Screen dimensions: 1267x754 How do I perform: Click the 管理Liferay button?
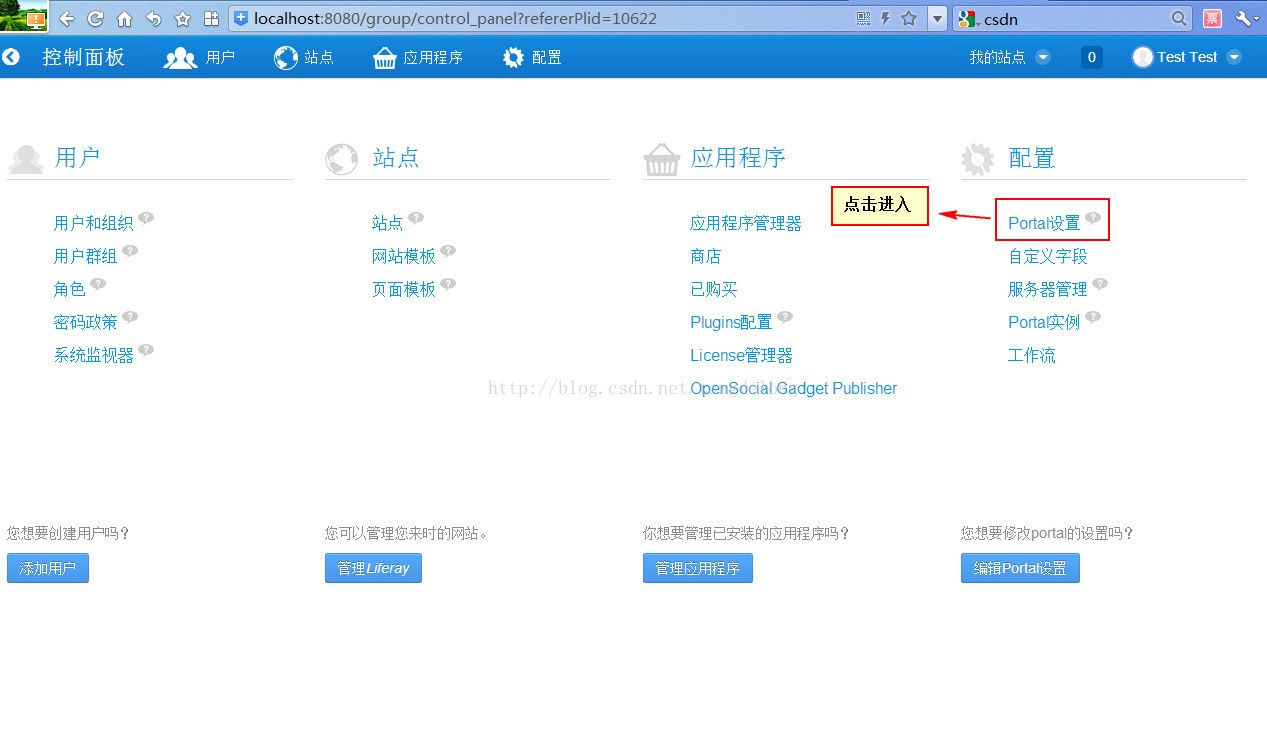373,568
